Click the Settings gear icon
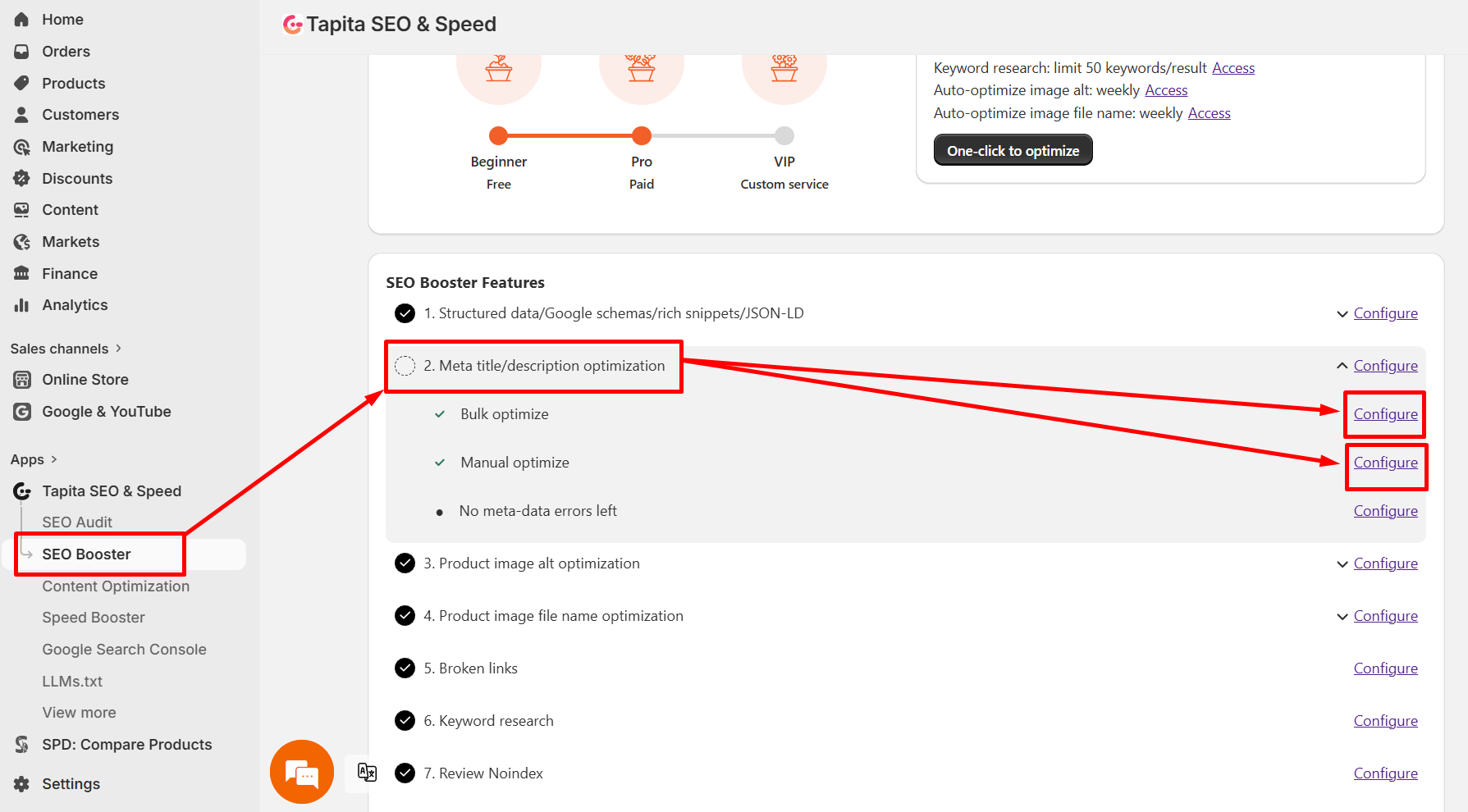The height and width of the screenshot is (812, 1468). 22,784
